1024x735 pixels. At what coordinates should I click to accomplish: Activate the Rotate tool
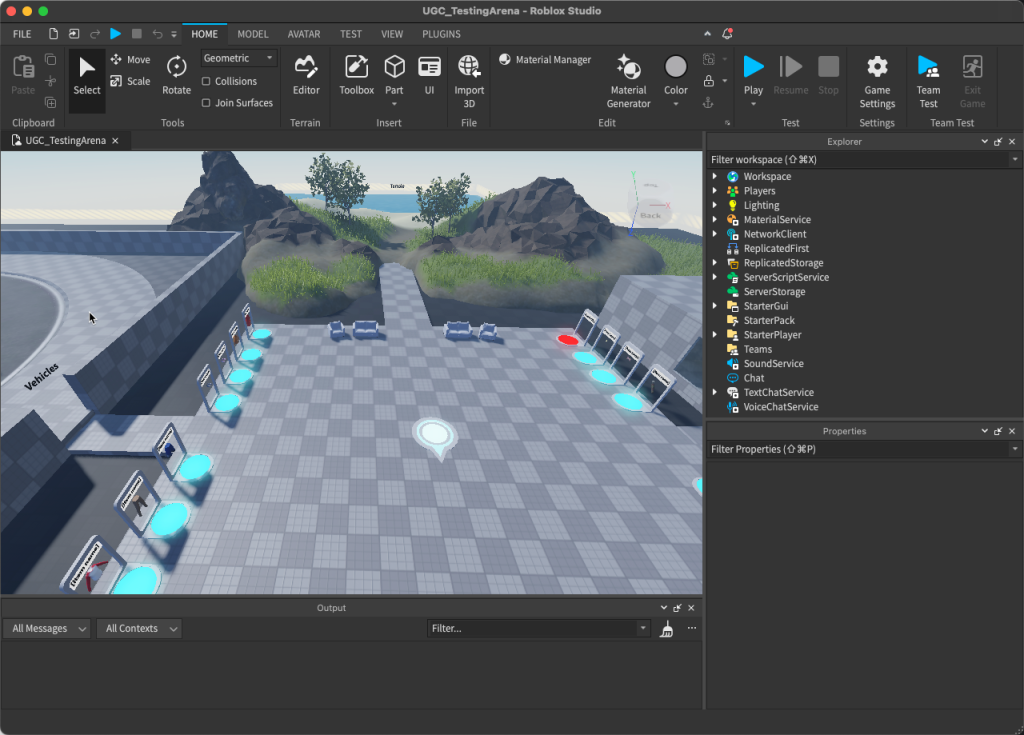point(176,75)
